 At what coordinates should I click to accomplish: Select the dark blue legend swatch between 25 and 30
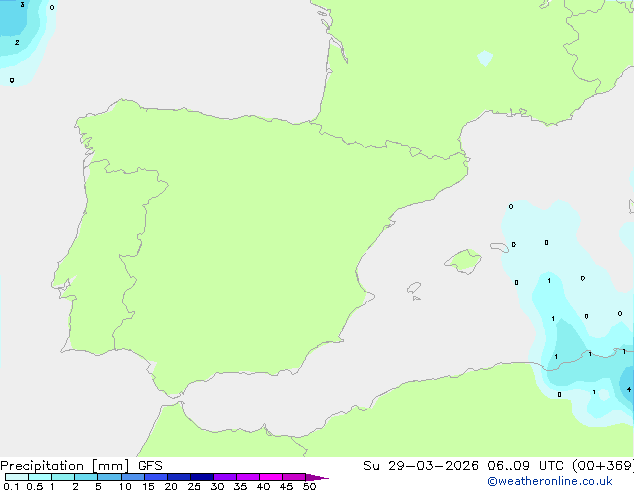pyautogui.click(x=202, y=477)
